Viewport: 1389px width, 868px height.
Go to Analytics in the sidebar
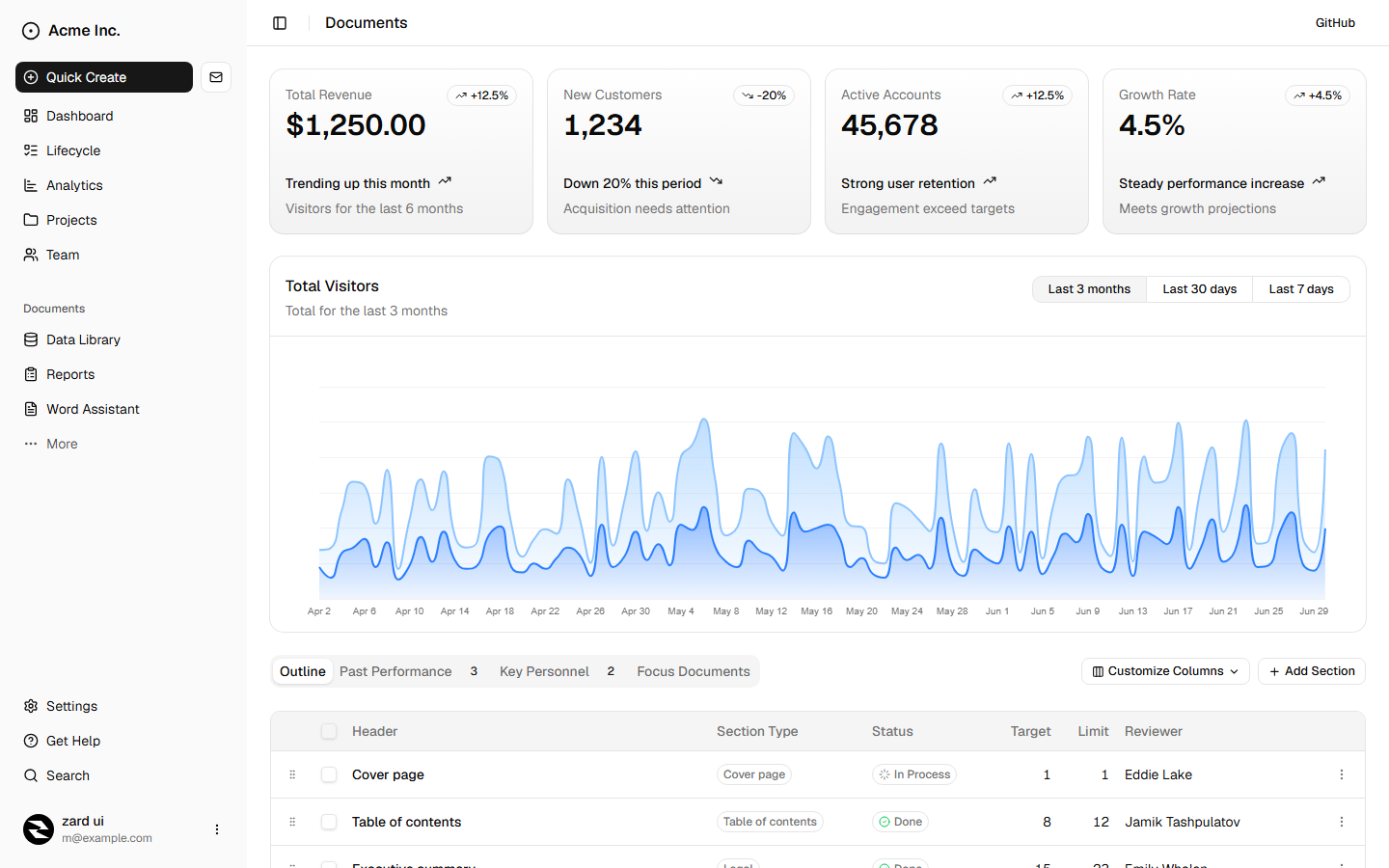click(x=123, y=185)
